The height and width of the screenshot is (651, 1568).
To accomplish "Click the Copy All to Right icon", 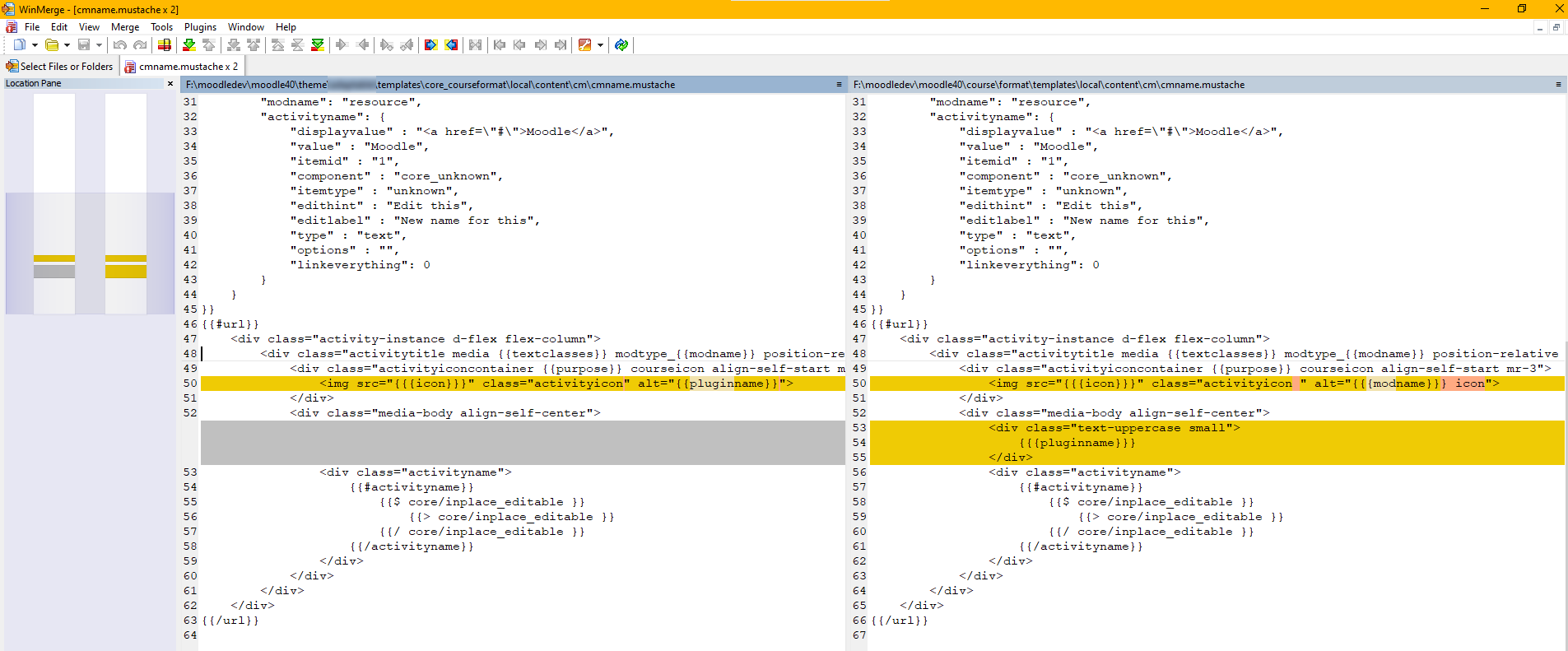I will 430,45.
